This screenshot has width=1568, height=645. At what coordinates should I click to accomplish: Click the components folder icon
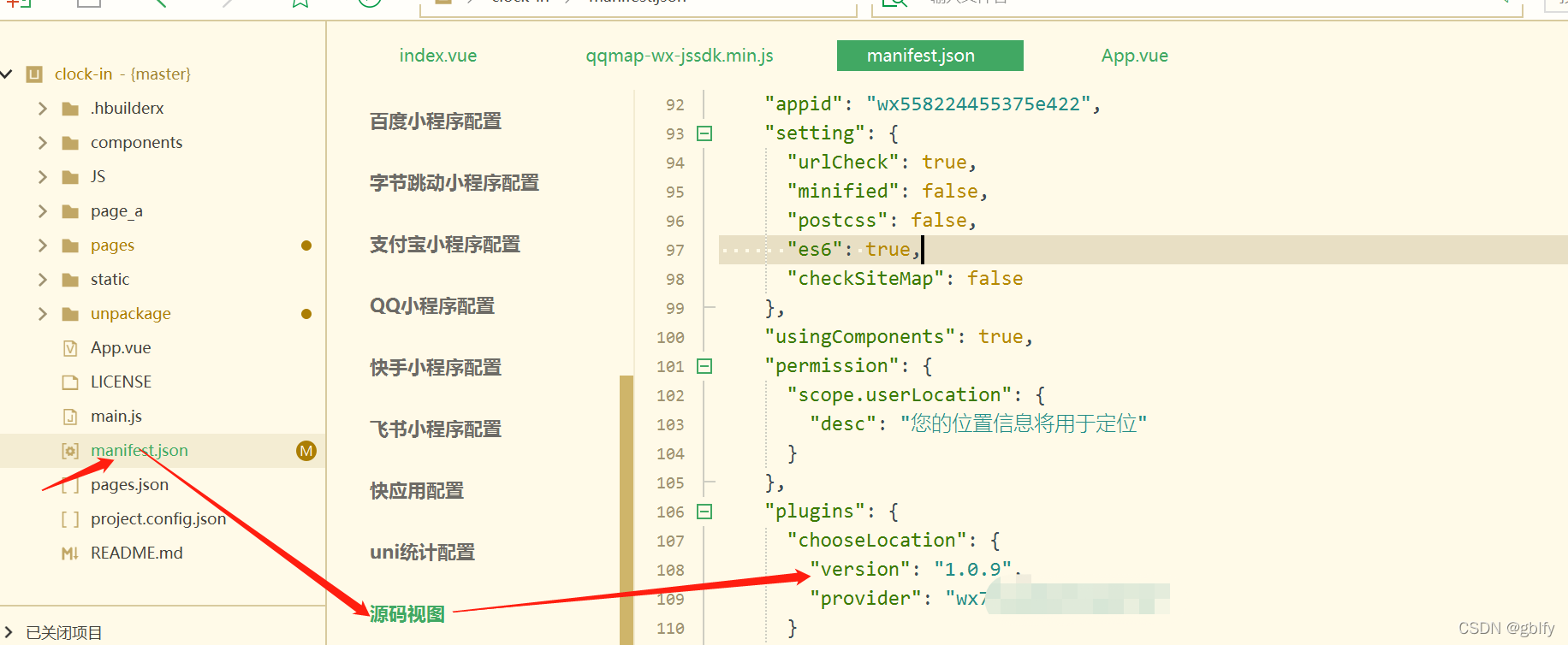pos(71,143)
